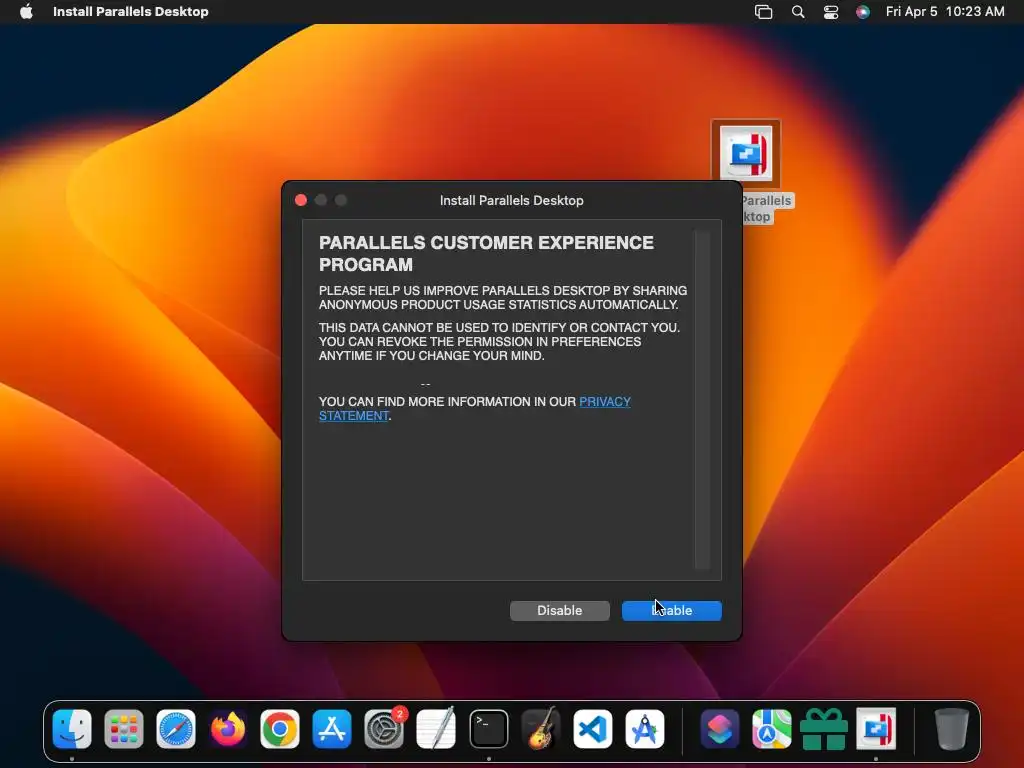Open Visual Studio Code from the Dock
This screenshot has height=768, width=1024.
593,729
